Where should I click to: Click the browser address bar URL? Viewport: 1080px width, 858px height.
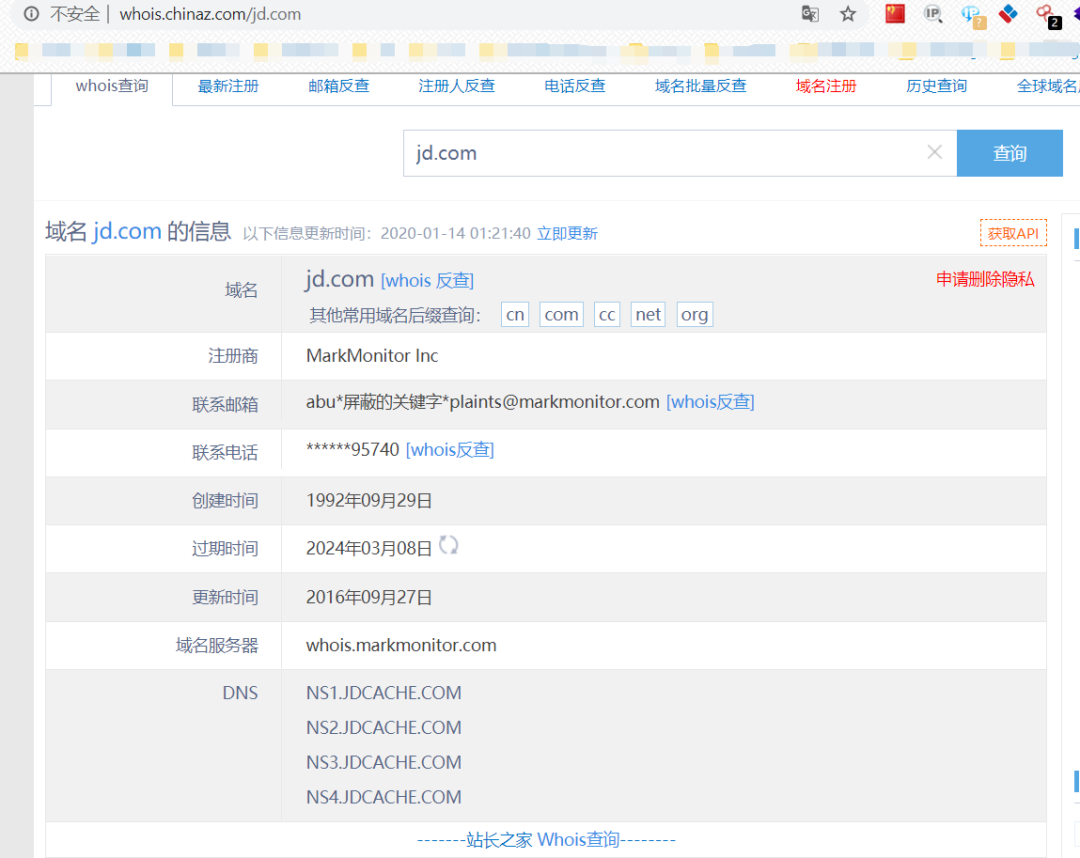tap(210, 14)
